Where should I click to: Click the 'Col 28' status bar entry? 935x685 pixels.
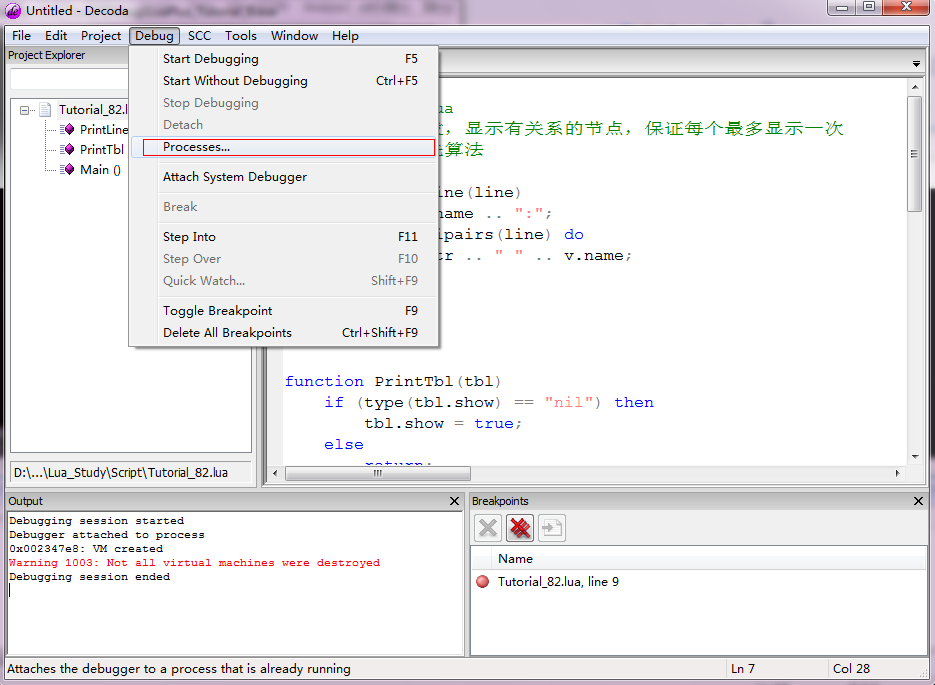852,669
